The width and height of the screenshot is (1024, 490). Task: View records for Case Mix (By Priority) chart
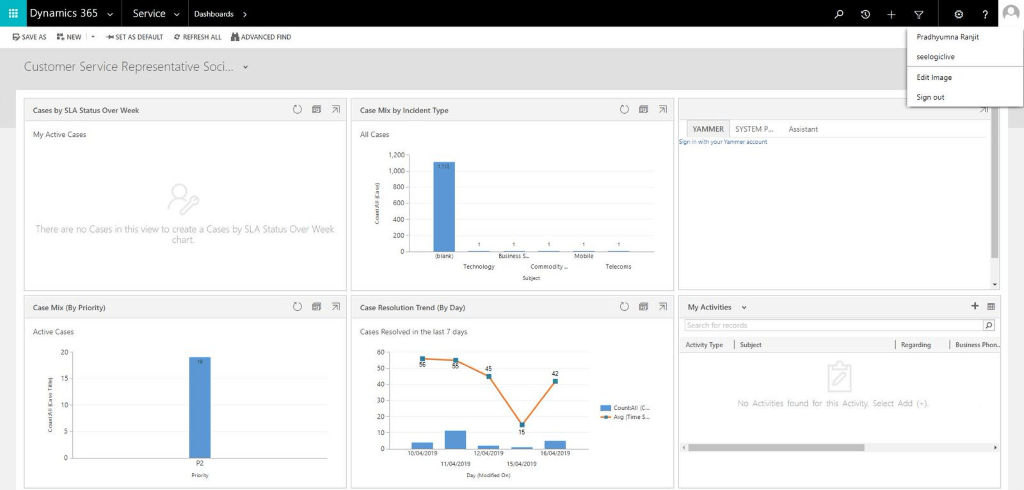pos(316,306)
